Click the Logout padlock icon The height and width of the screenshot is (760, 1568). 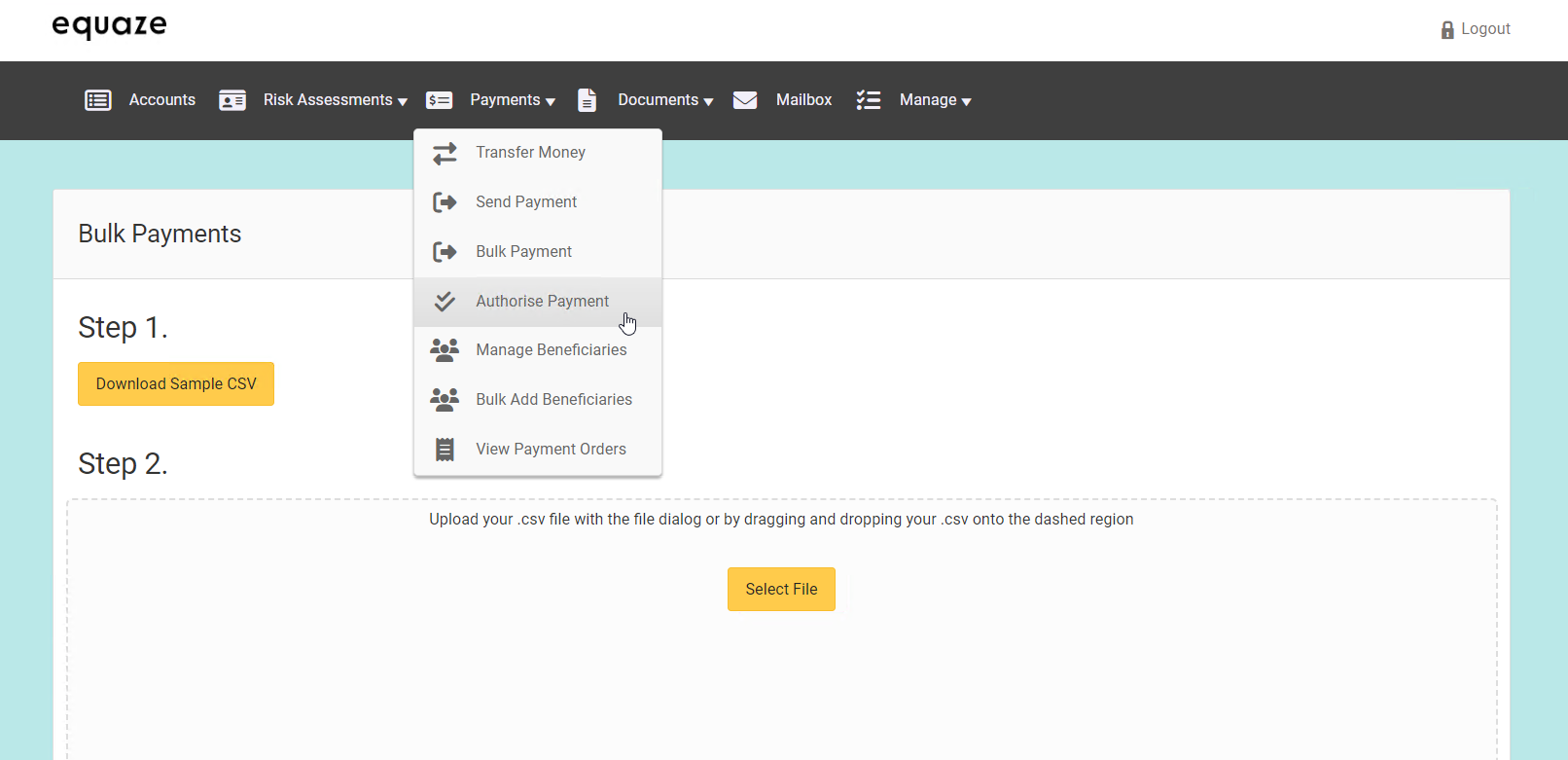1447,30
